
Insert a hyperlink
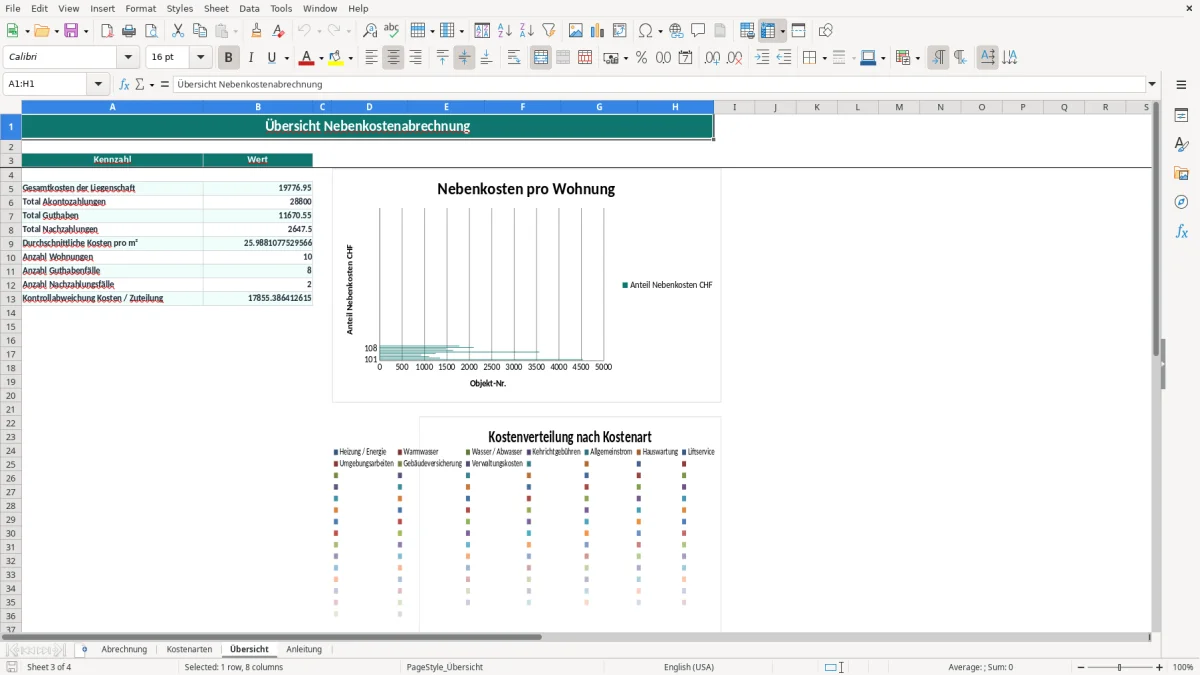[x=676, y=31]
